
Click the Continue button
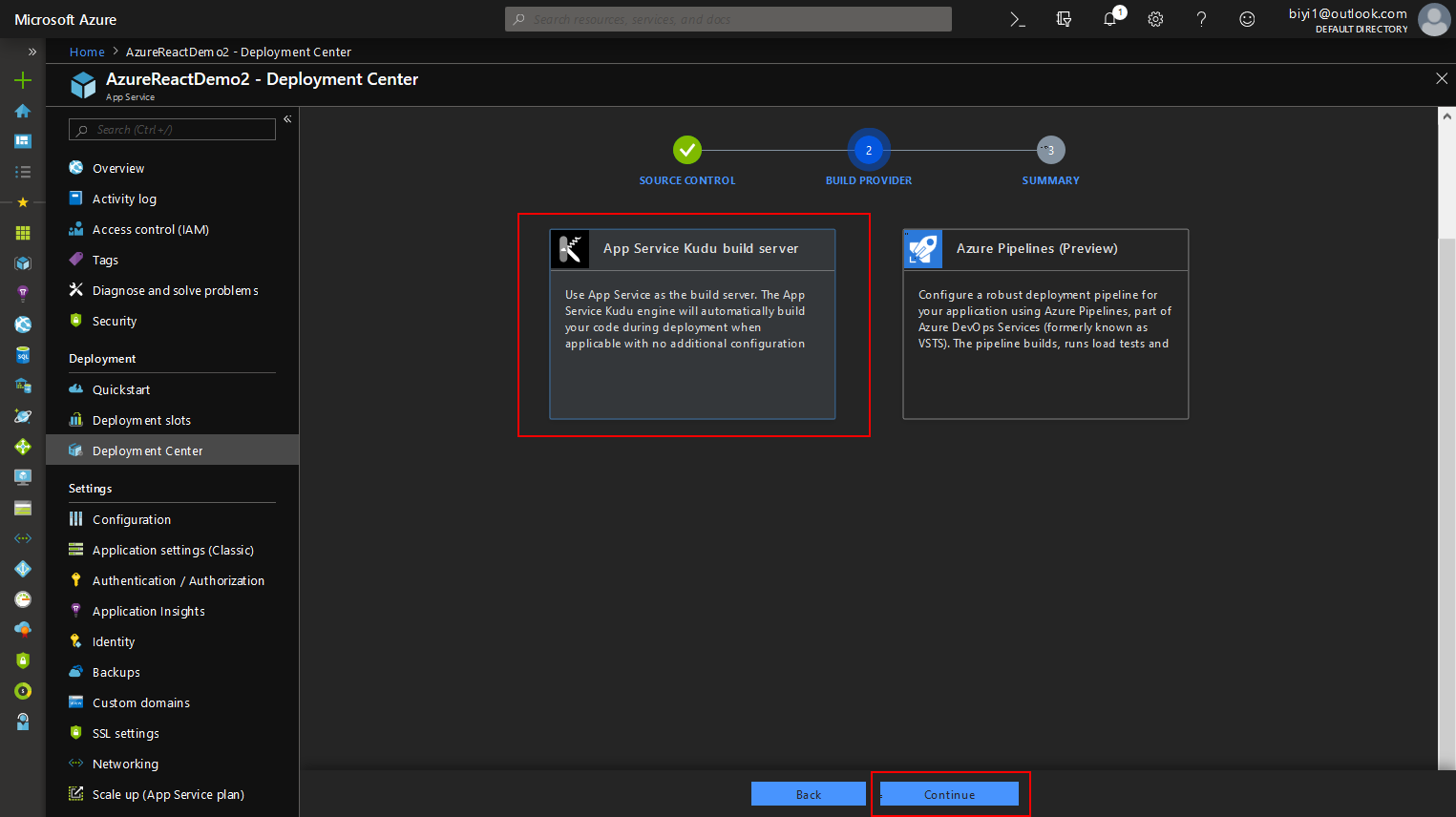(949, 794)
